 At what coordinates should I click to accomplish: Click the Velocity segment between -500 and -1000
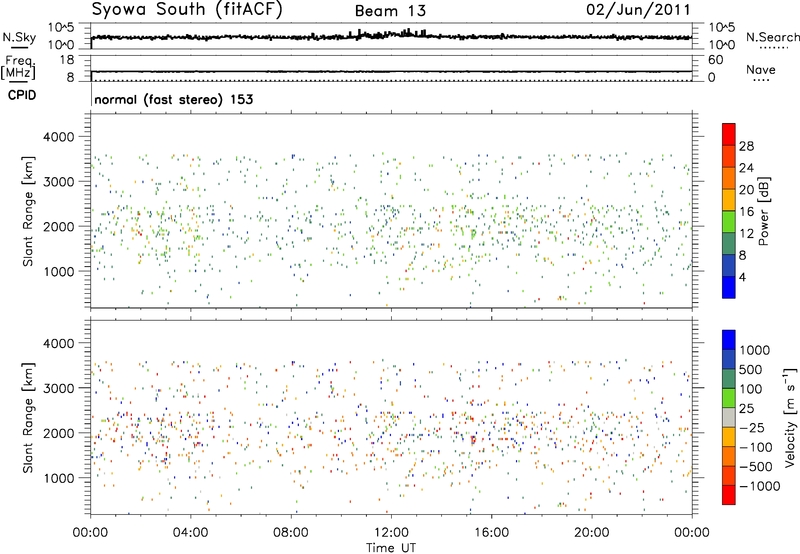[729, 476]
